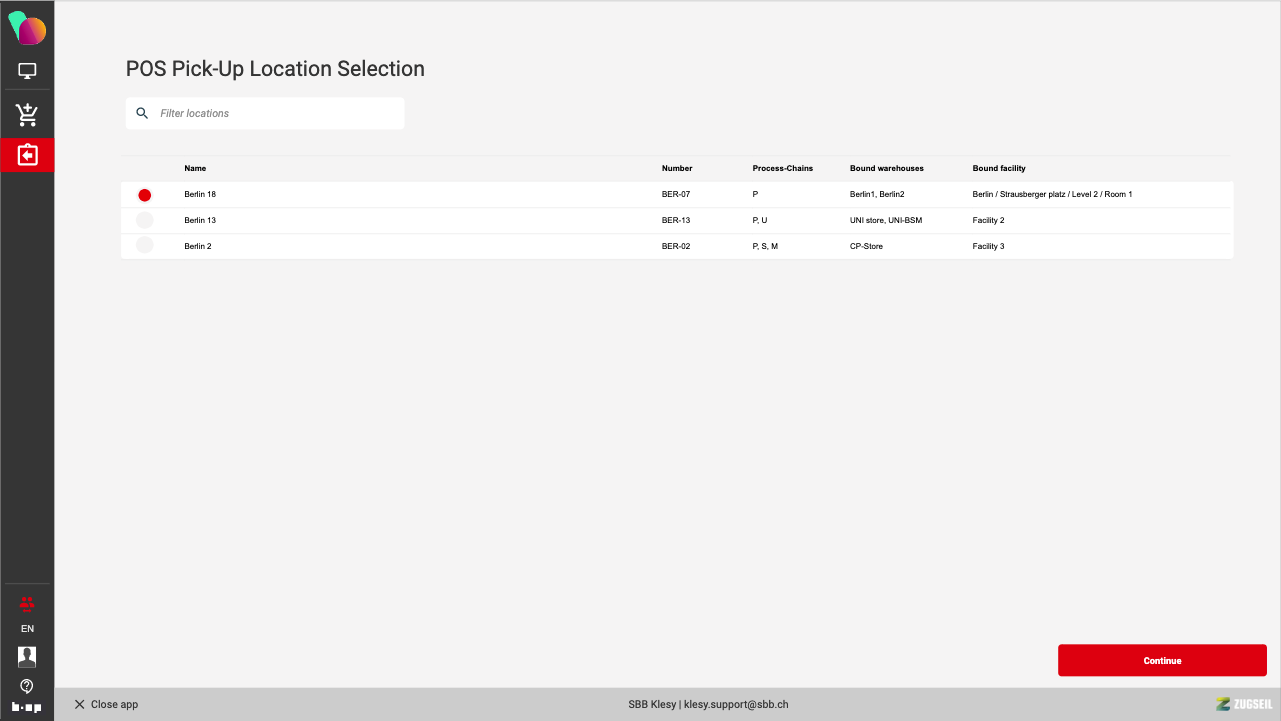Sort by the Number column header
Viewport: 1281px width, 721px height.
(677, 168)
